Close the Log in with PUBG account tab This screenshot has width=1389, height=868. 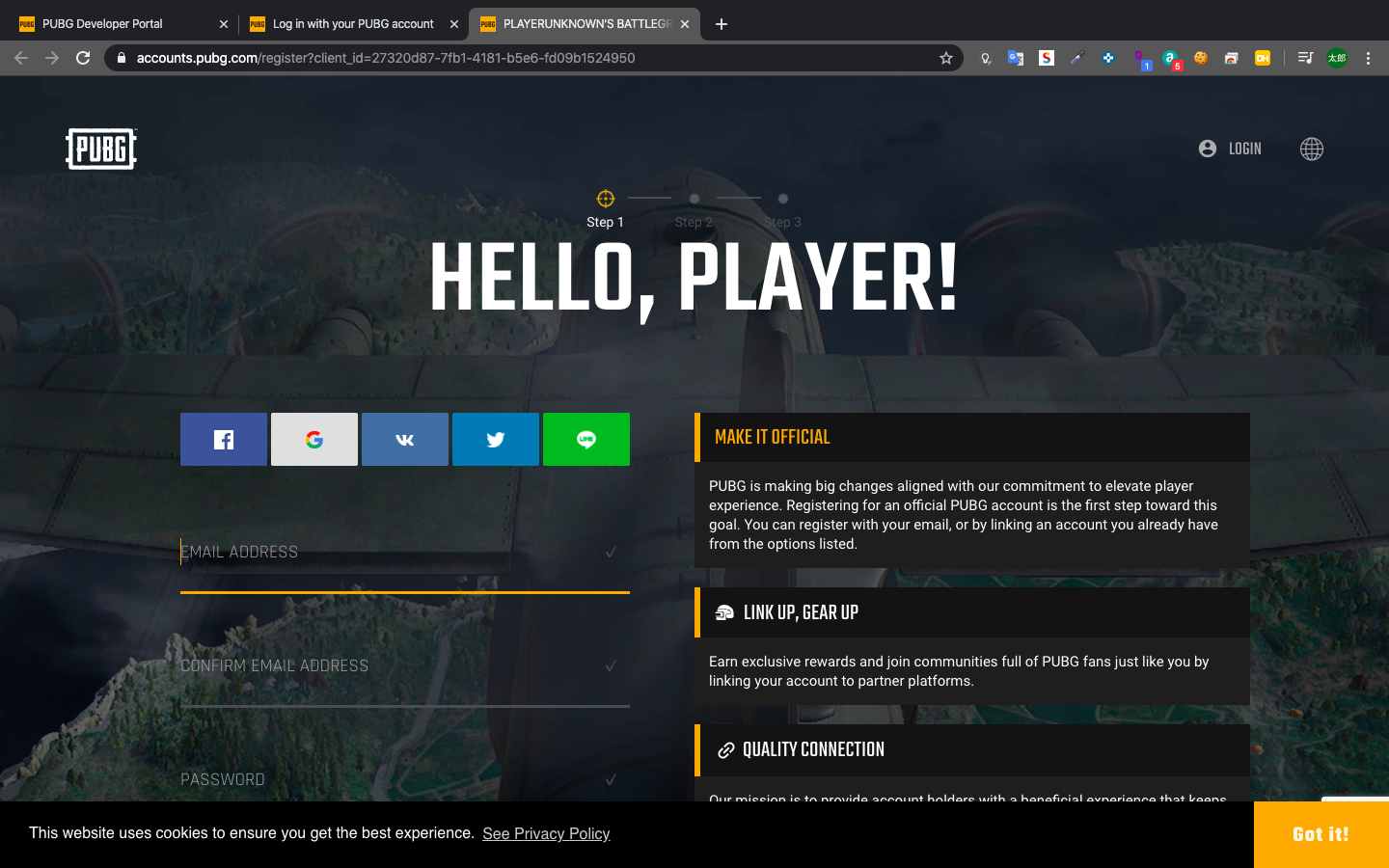tap(454, 24)
